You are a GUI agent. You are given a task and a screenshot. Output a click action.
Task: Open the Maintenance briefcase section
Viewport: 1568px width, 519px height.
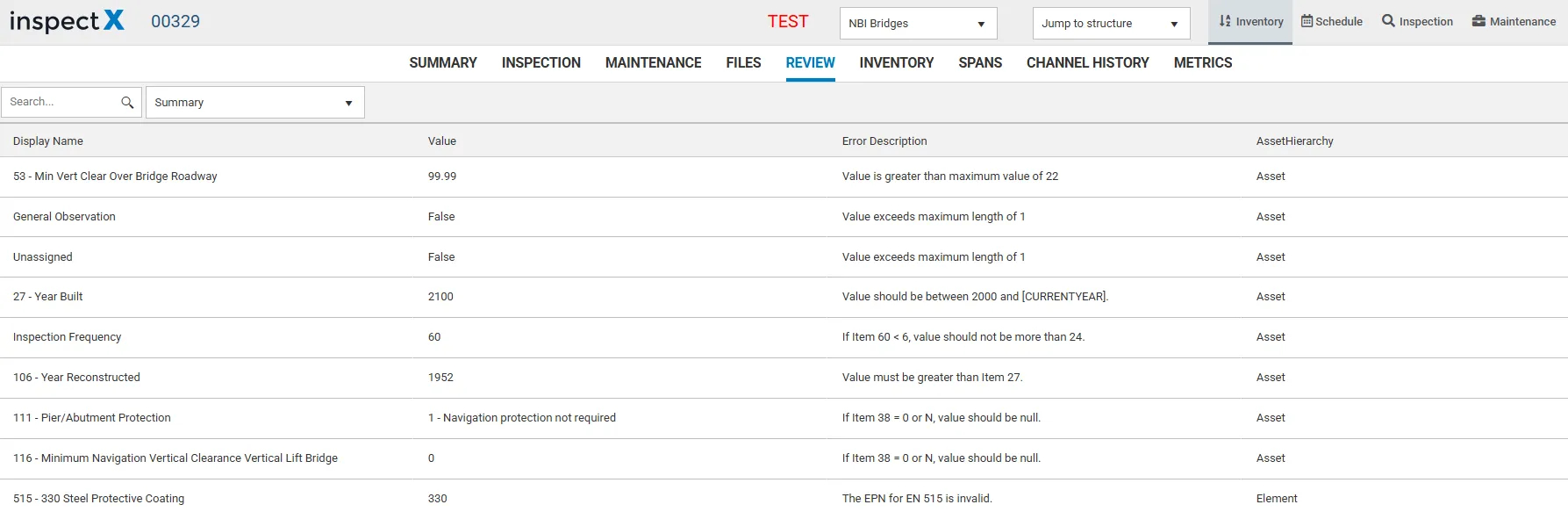click(1514, 22)
